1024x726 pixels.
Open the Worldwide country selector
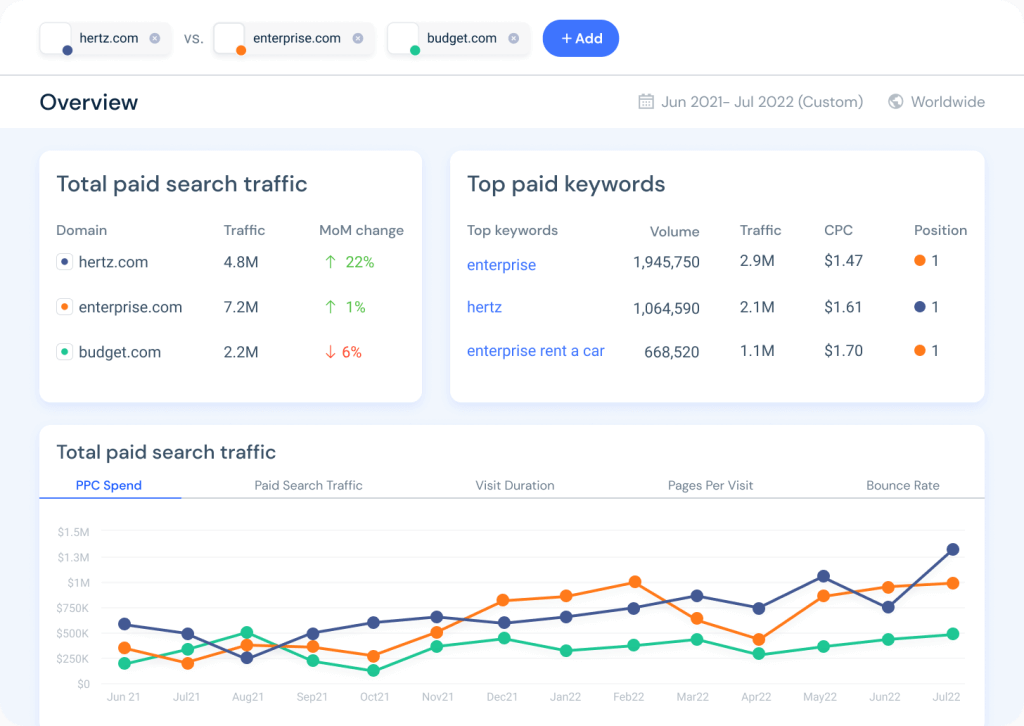click(946, 102)
